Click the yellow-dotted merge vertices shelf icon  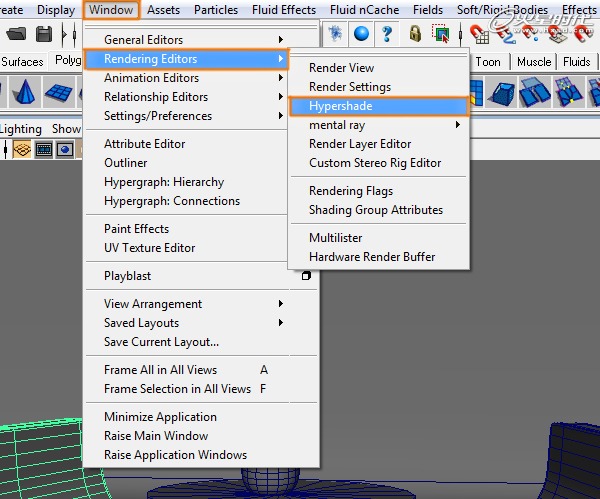pyautogui.click(x=568, y=92)
